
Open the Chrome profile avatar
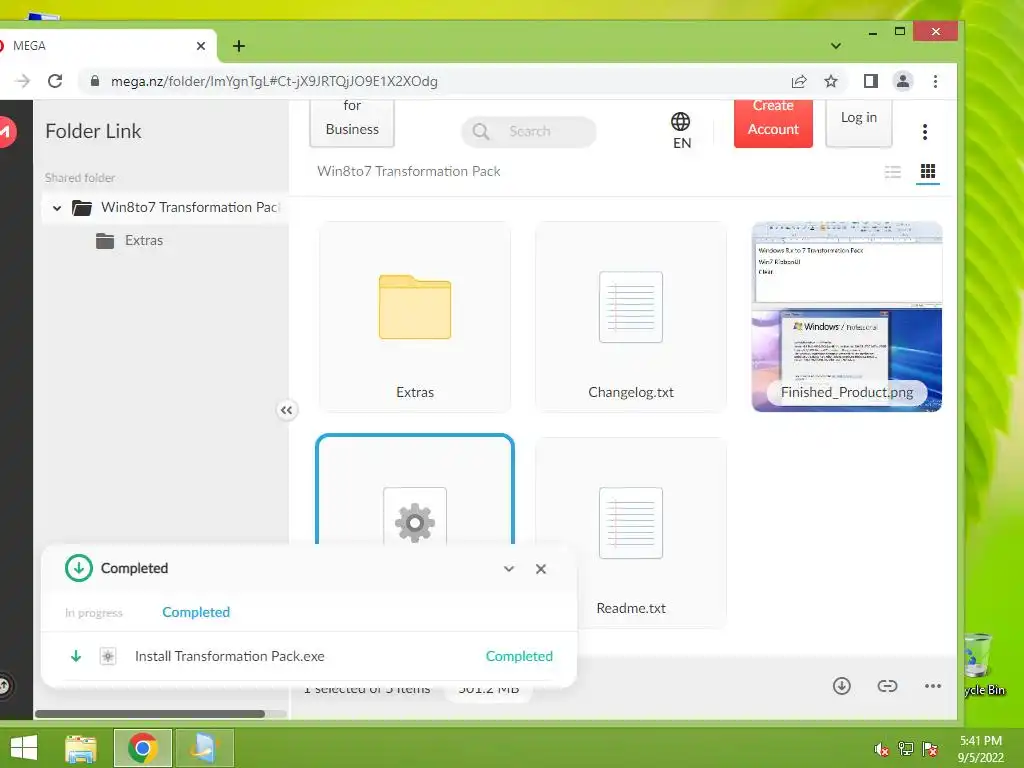click(x=903, y=81)
